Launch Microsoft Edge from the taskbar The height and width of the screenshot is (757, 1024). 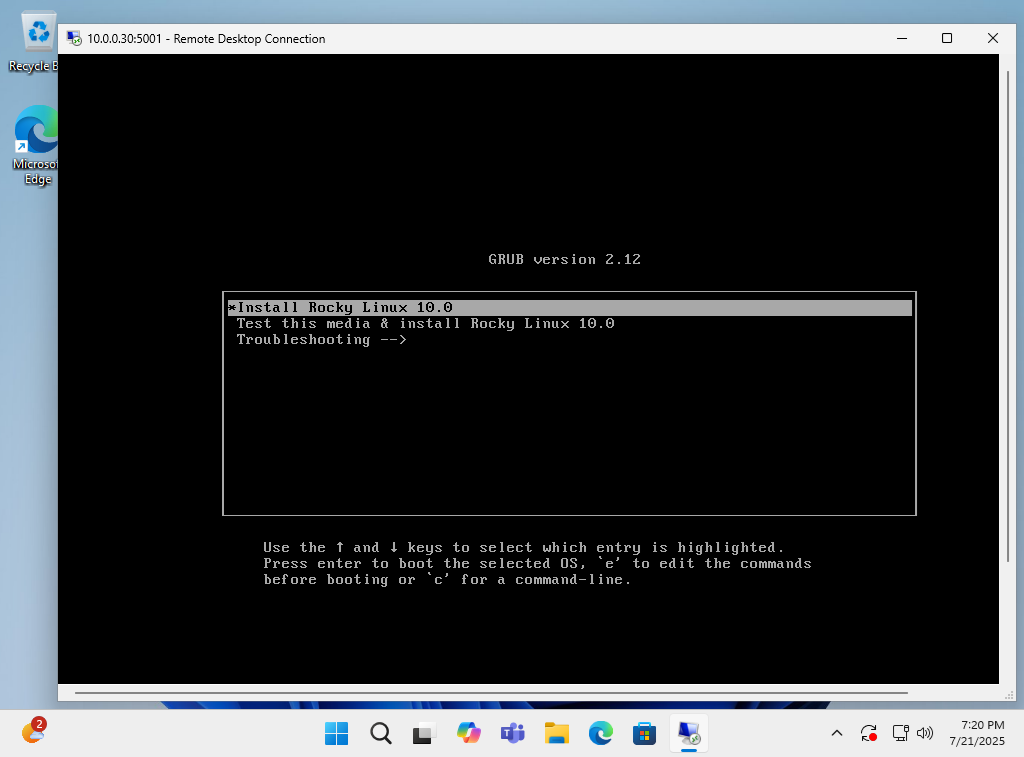(600, 733)
